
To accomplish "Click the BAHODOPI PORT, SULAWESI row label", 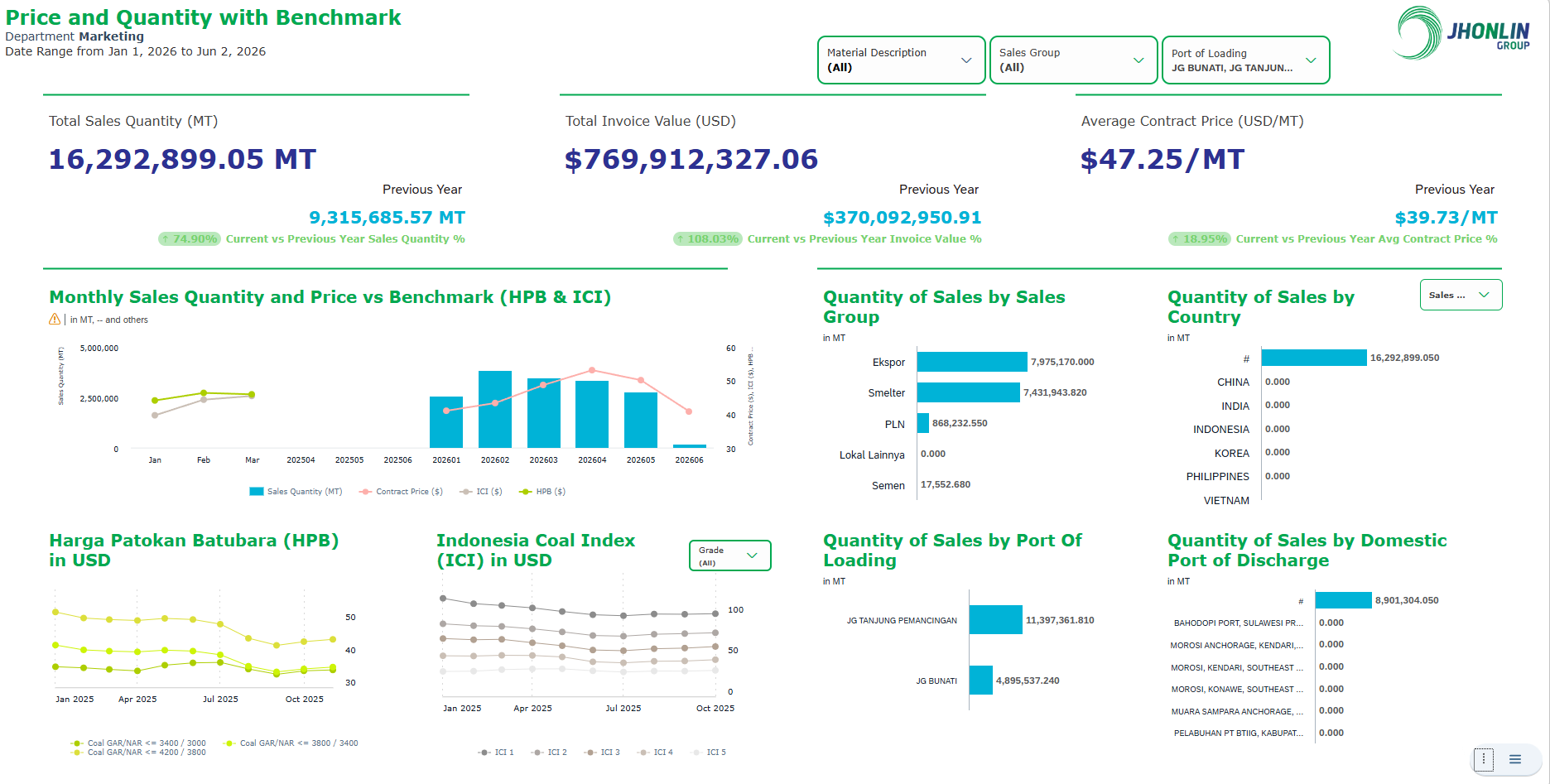I will (1239, 623).
